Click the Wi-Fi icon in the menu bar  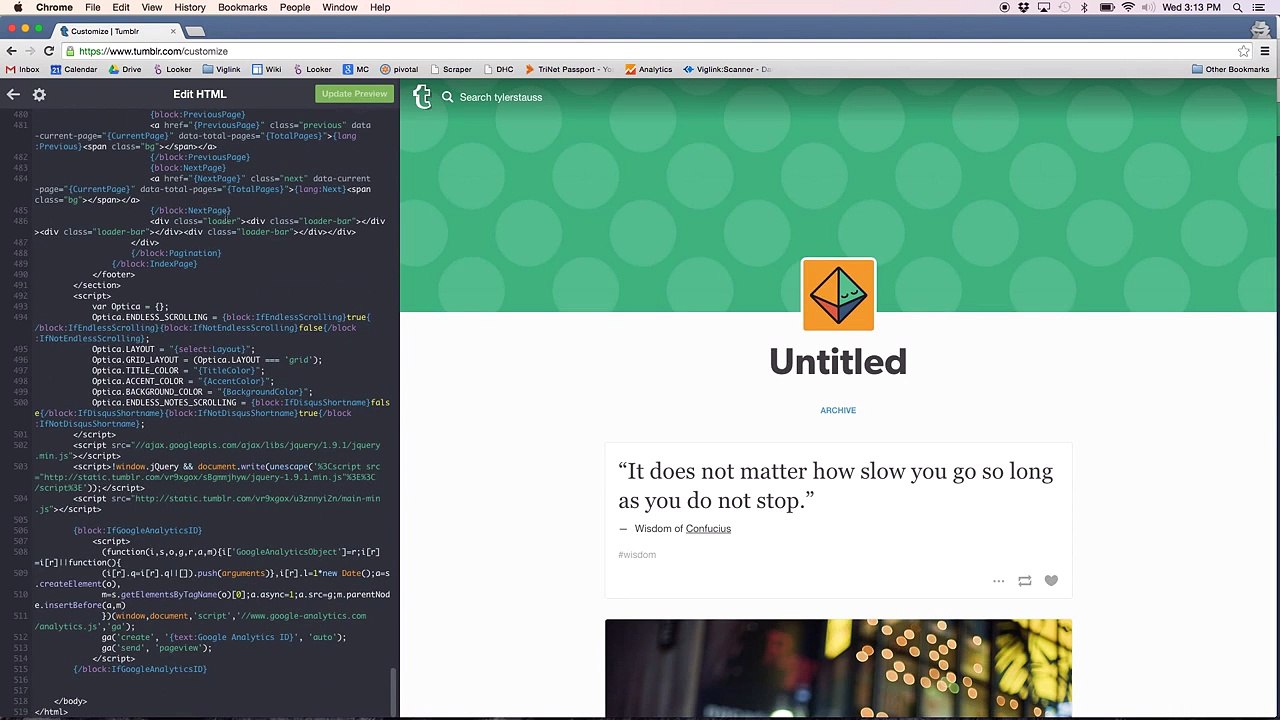1129,7
